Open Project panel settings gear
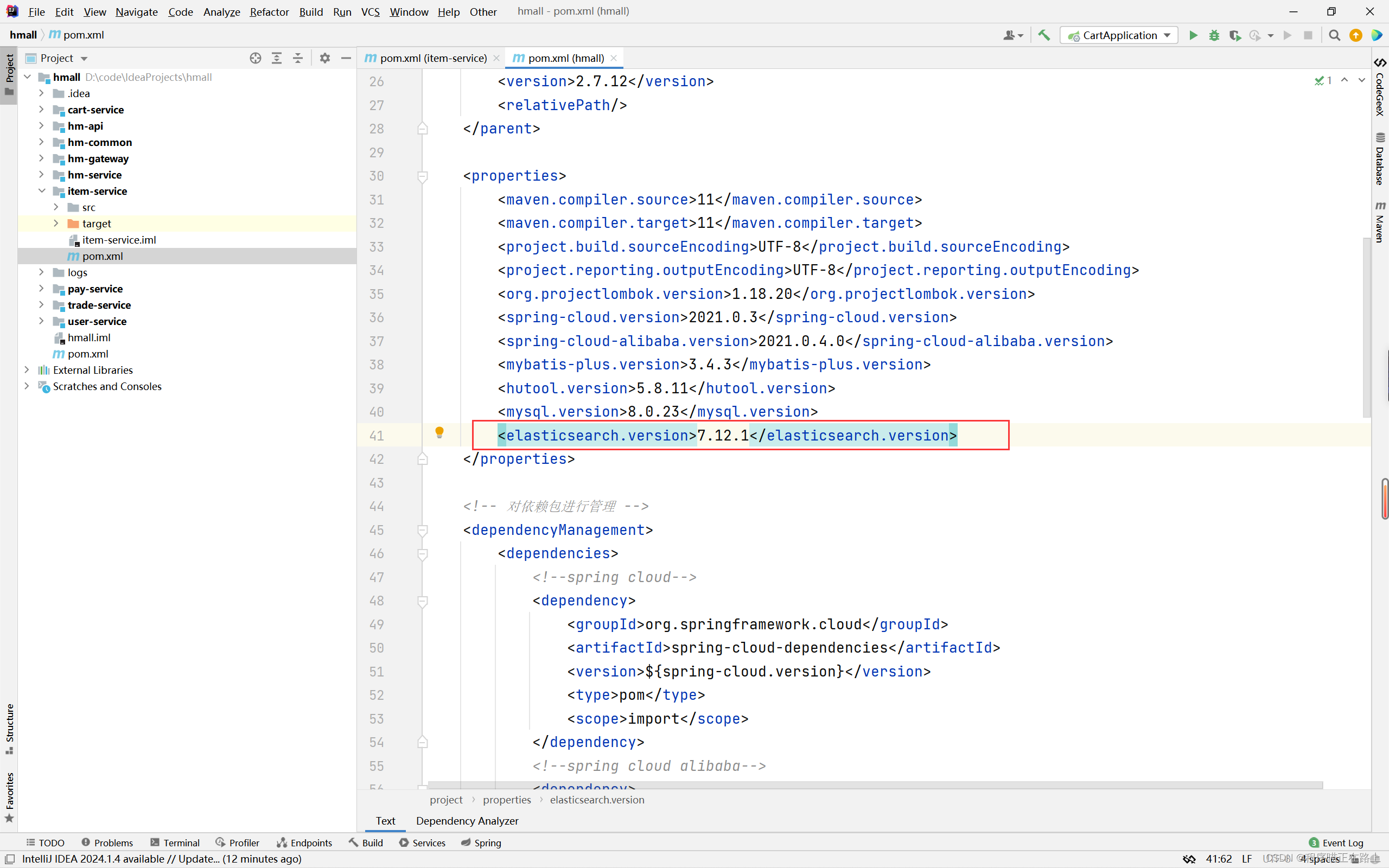Viewport: 1389px width, 868px height. coord(325,58)
